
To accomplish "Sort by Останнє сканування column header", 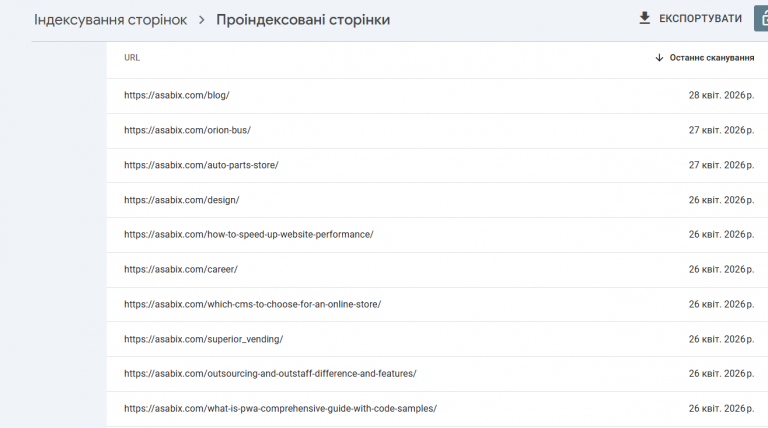I will click(712, 58).
